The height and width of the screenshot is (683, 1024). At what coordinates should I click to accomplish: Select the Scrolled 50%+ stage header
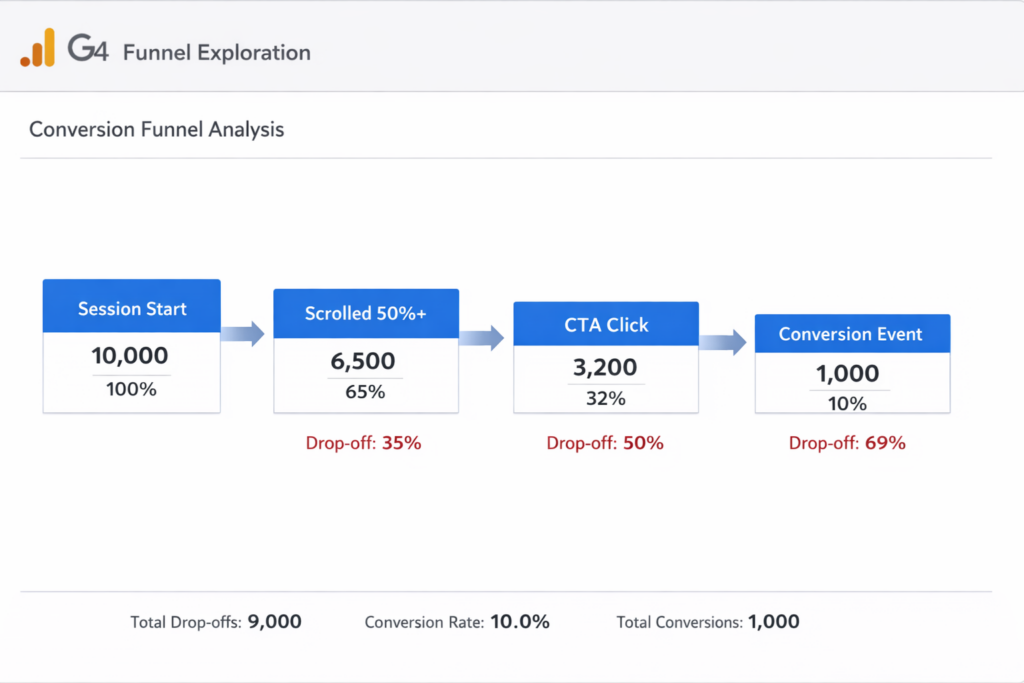pyautogui.click(x=366, y=313)
